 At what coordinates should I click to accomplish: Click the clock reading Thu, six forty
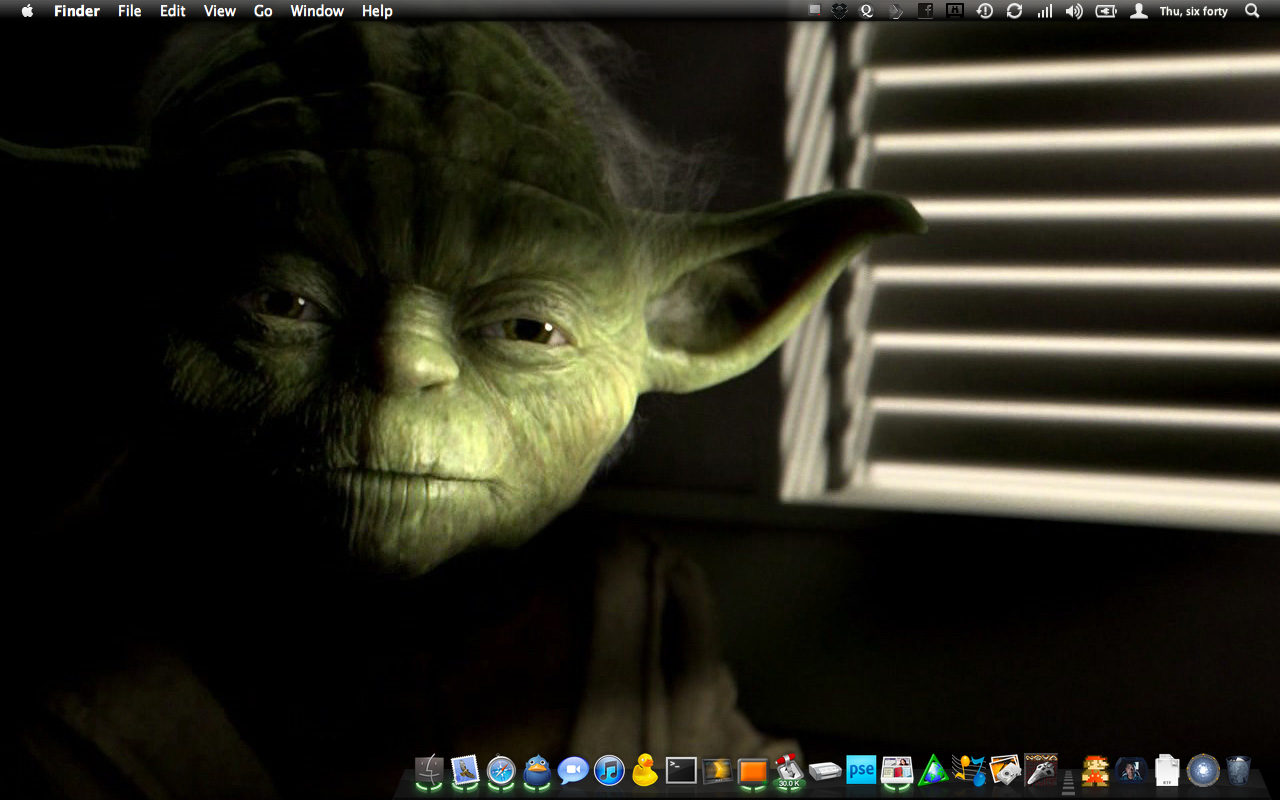[x=1194, y=11]
